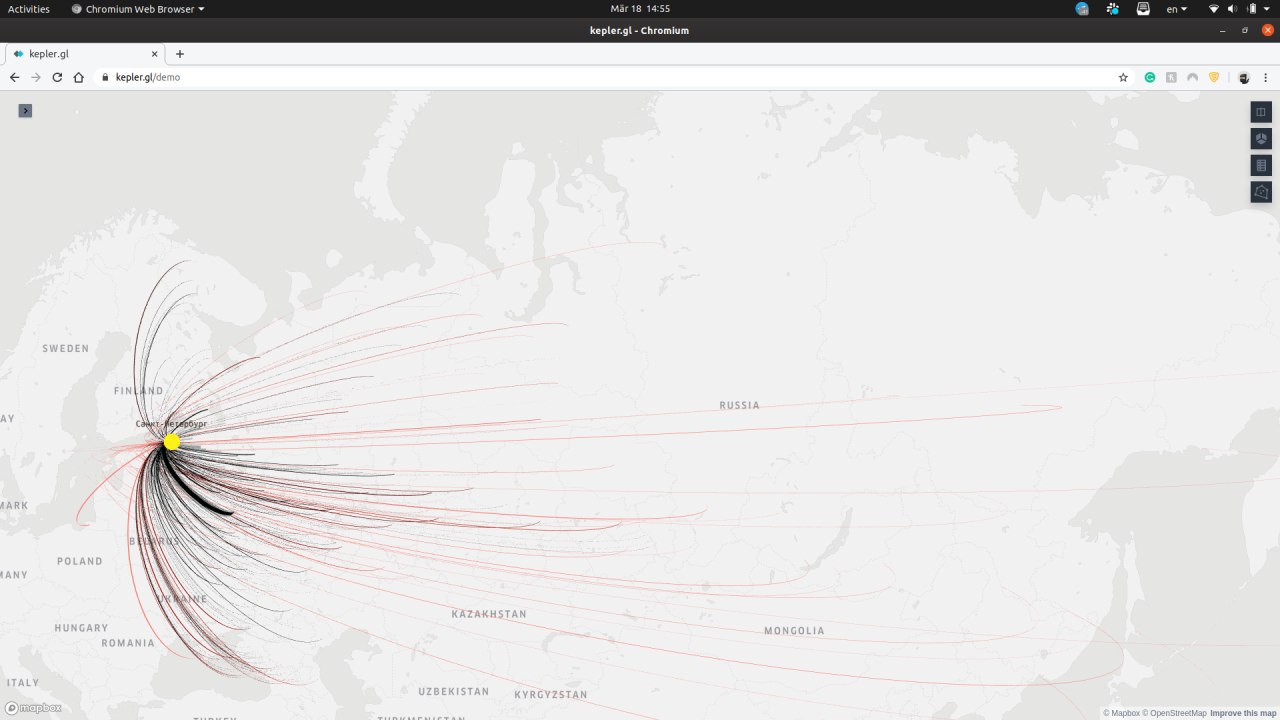Switch to dual map view
The height and width of the screenshot is (720, 1280).
click(x=1261, y=112)
